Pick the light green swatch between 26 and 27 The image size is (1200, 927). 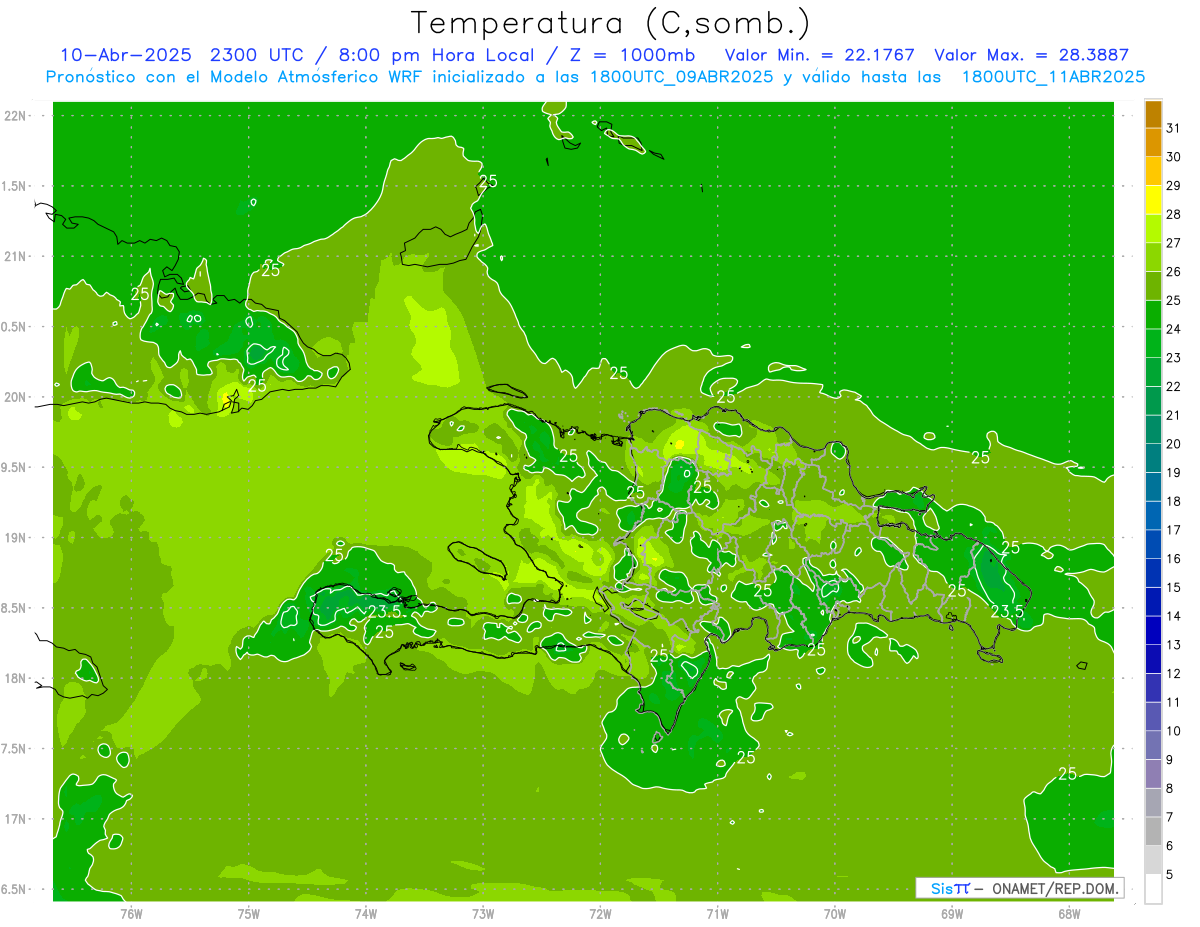tap(1153, 258)
